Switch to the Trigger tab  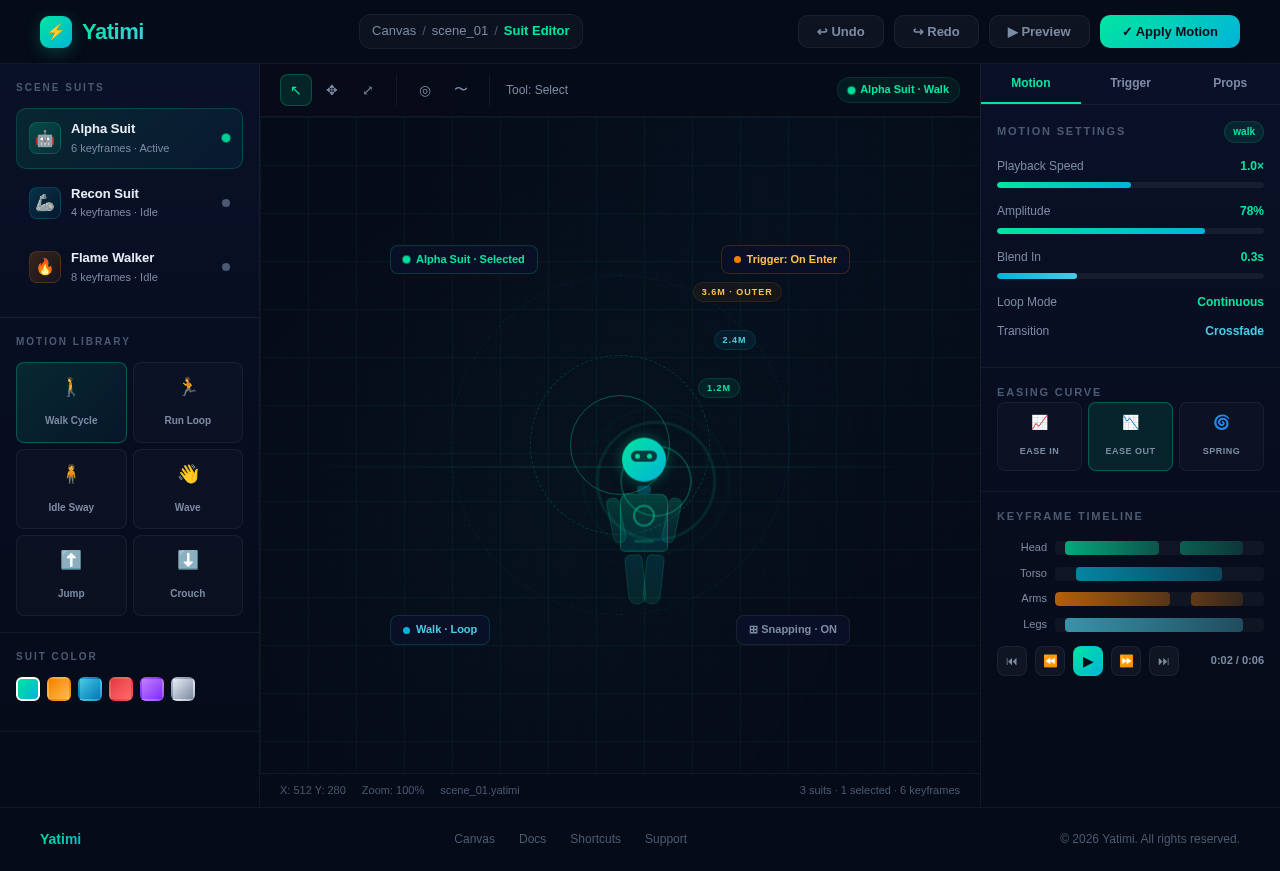click(1130, 83)
